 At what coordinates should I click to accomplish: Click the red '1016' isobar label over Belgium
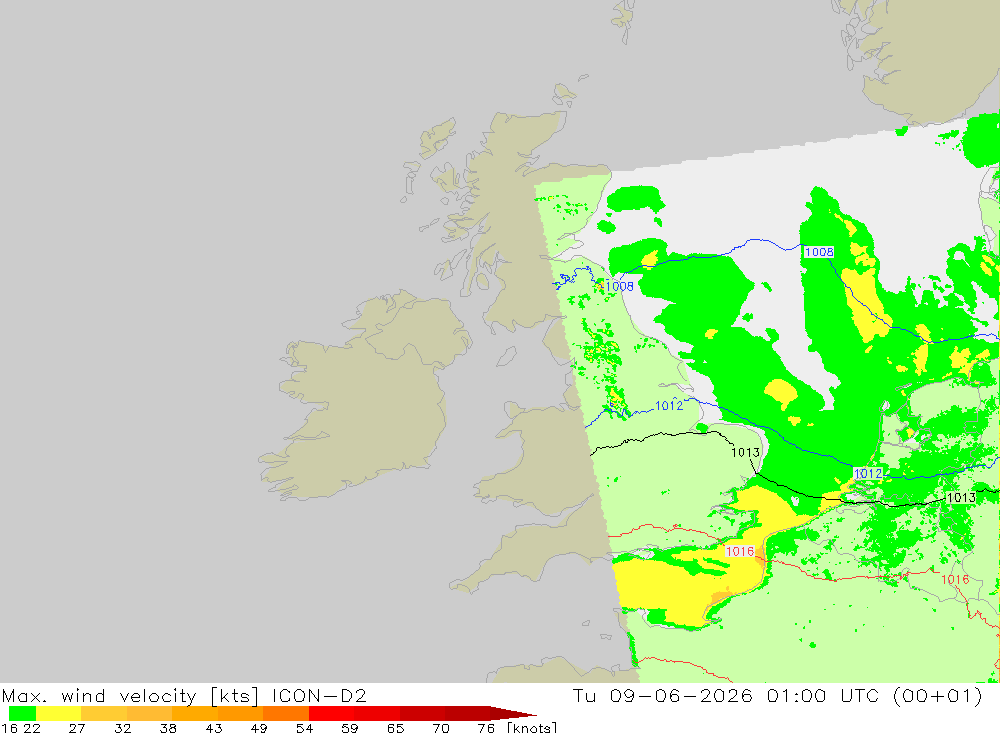(955, 579)
